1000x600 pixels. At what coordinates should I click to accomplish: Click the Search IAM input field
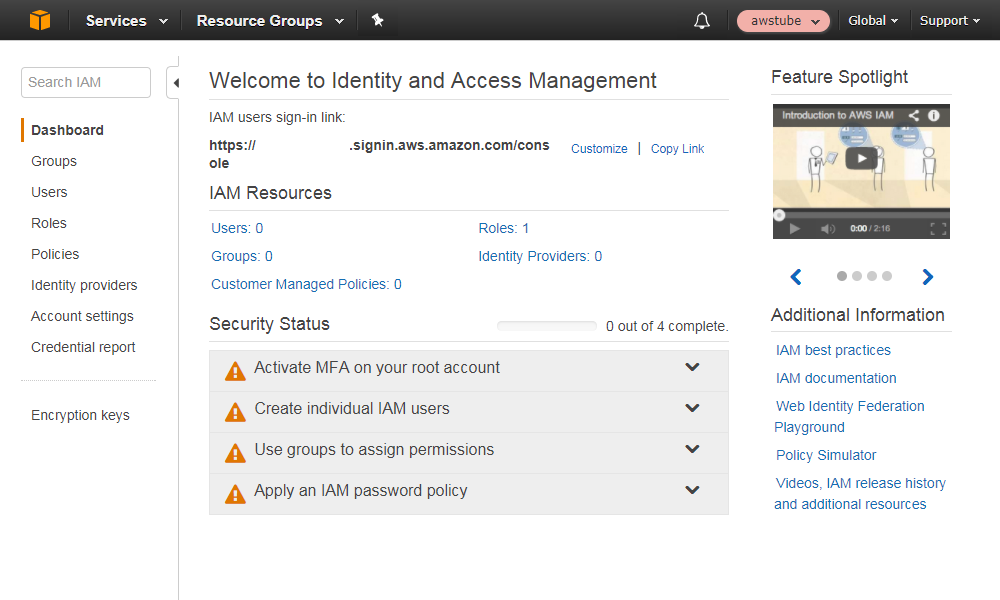pyautogui.click(x=85, y=83)
